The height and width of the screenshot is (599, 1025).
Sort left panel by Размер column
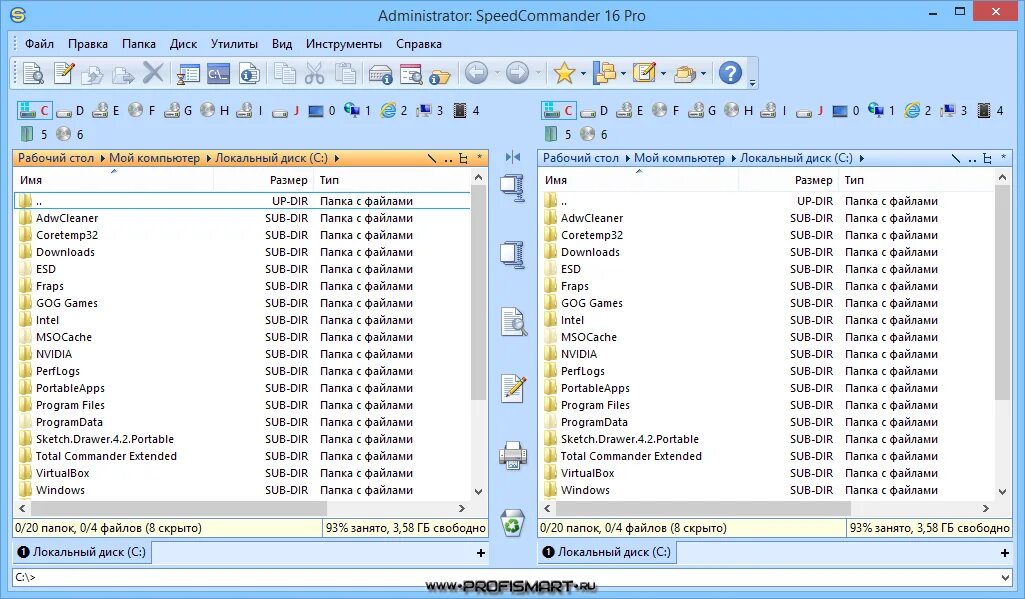288,180
